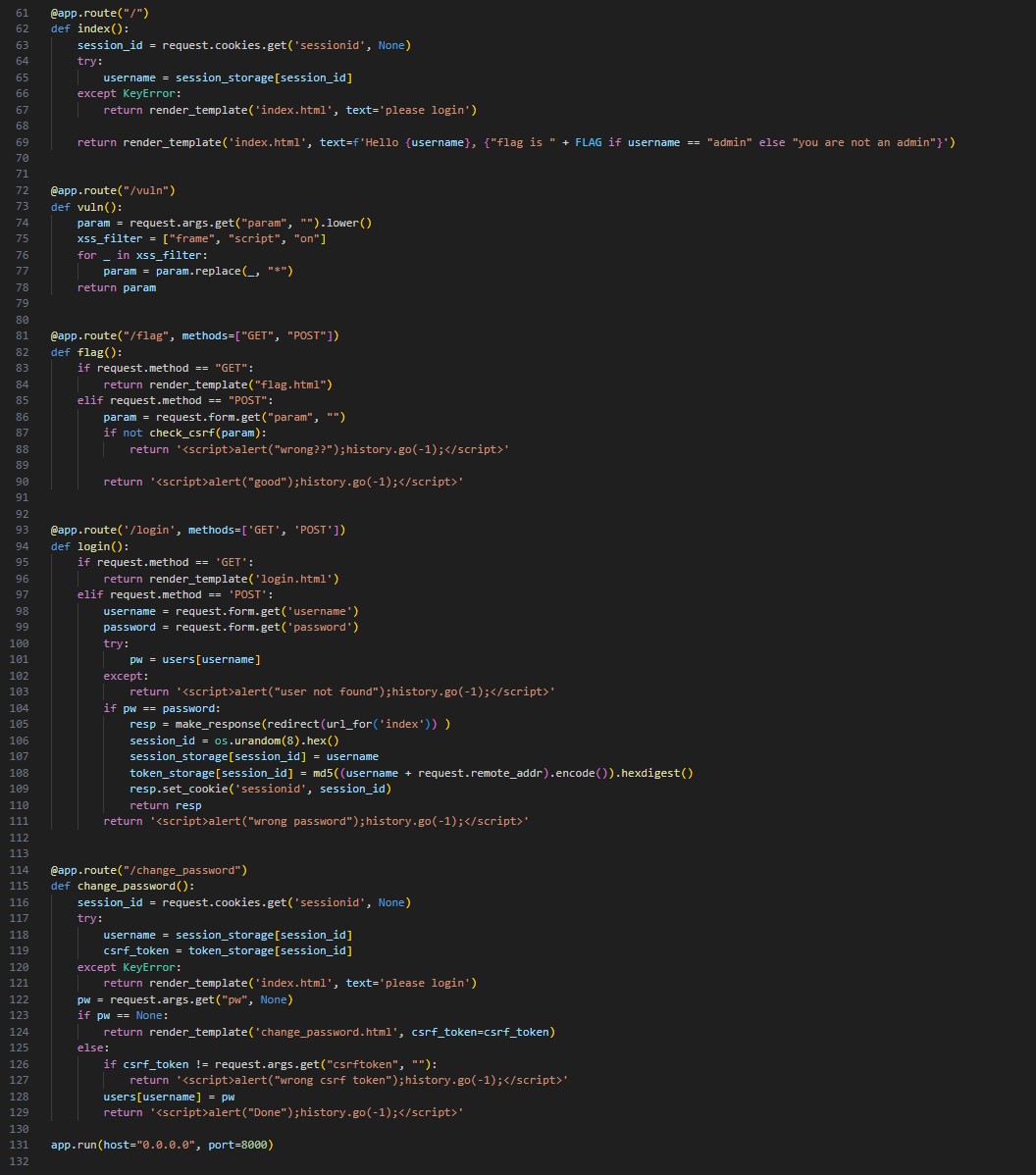Click line number 100 in the gutter

tap(19, 643)
